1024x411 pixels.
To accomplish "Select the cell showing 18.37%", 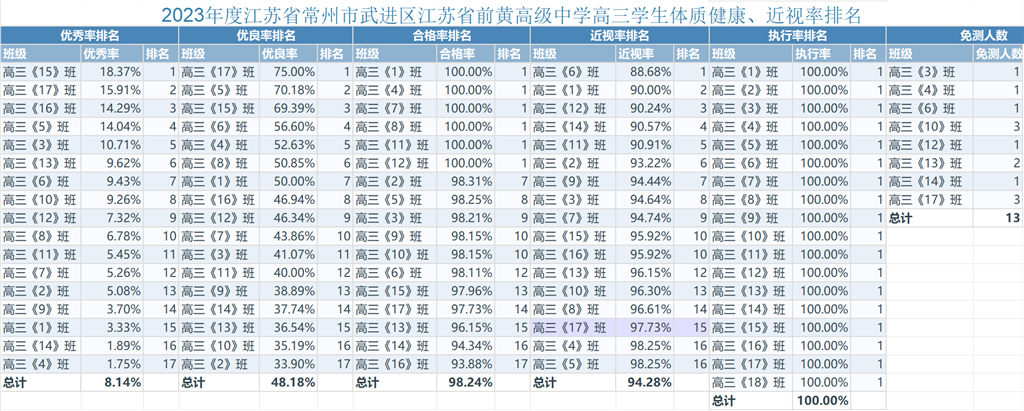I will [x=112, y=73].
